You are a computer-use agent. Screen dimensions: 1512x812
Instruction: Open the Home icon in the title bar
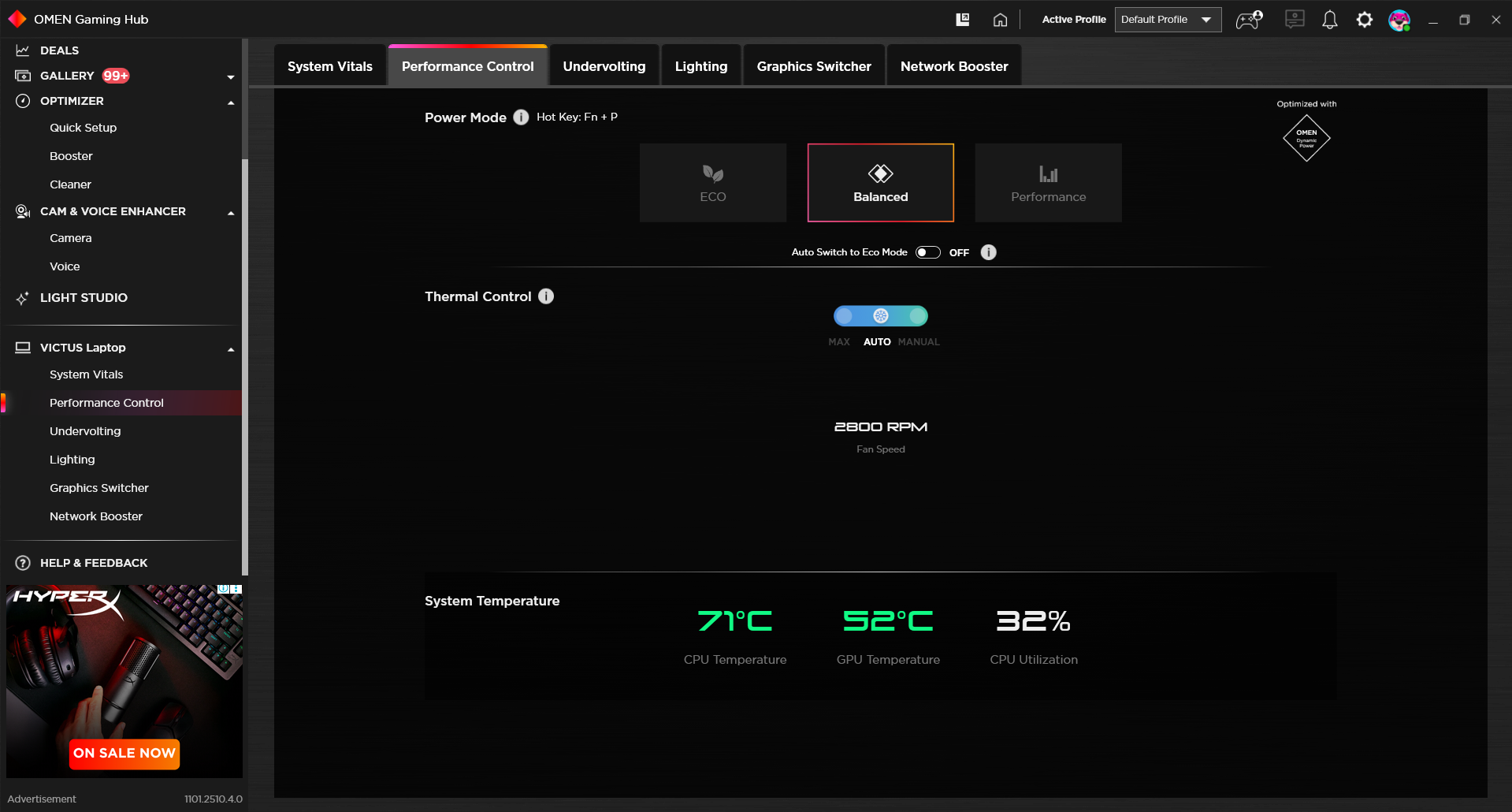[1000, 20]
